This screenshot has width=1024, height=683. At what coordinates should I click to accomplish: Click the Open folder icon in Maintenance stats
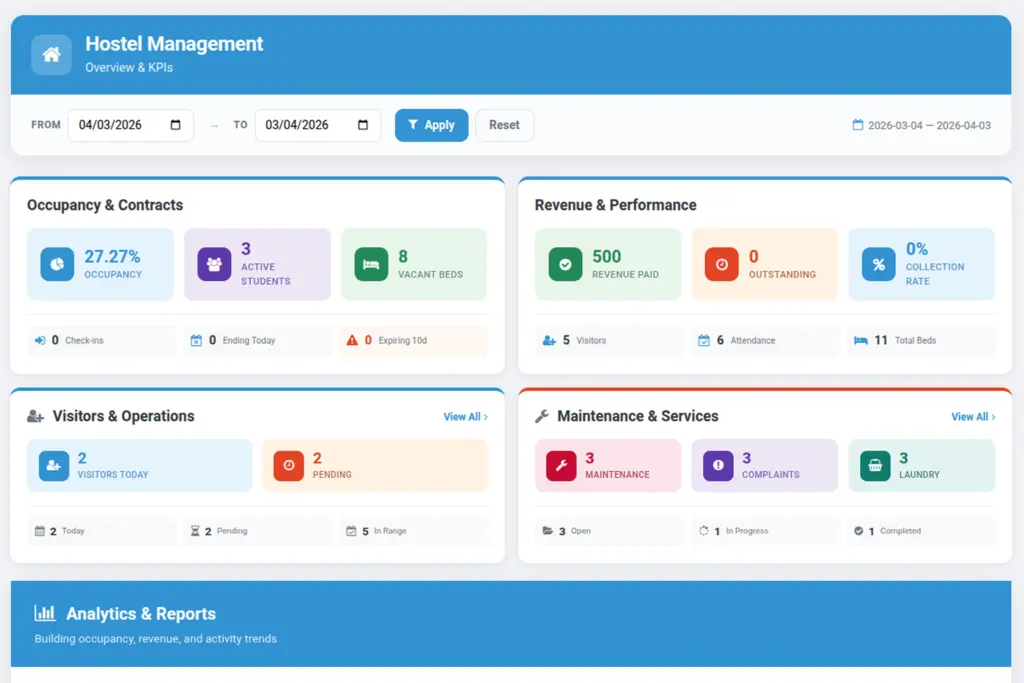548,531
